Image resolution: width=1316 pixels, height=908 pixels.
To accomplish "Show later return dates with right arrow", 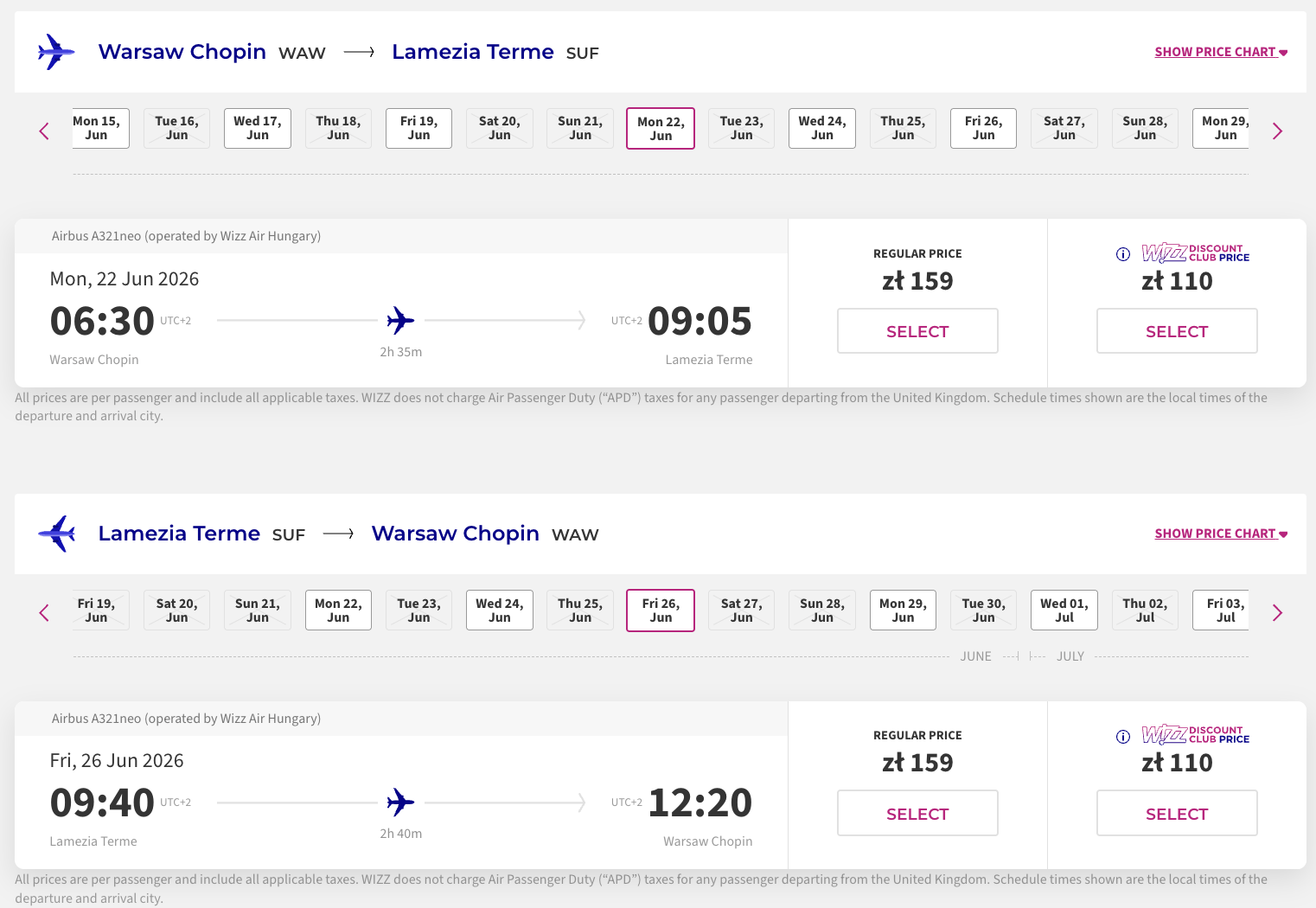I will click(1277, 613).
